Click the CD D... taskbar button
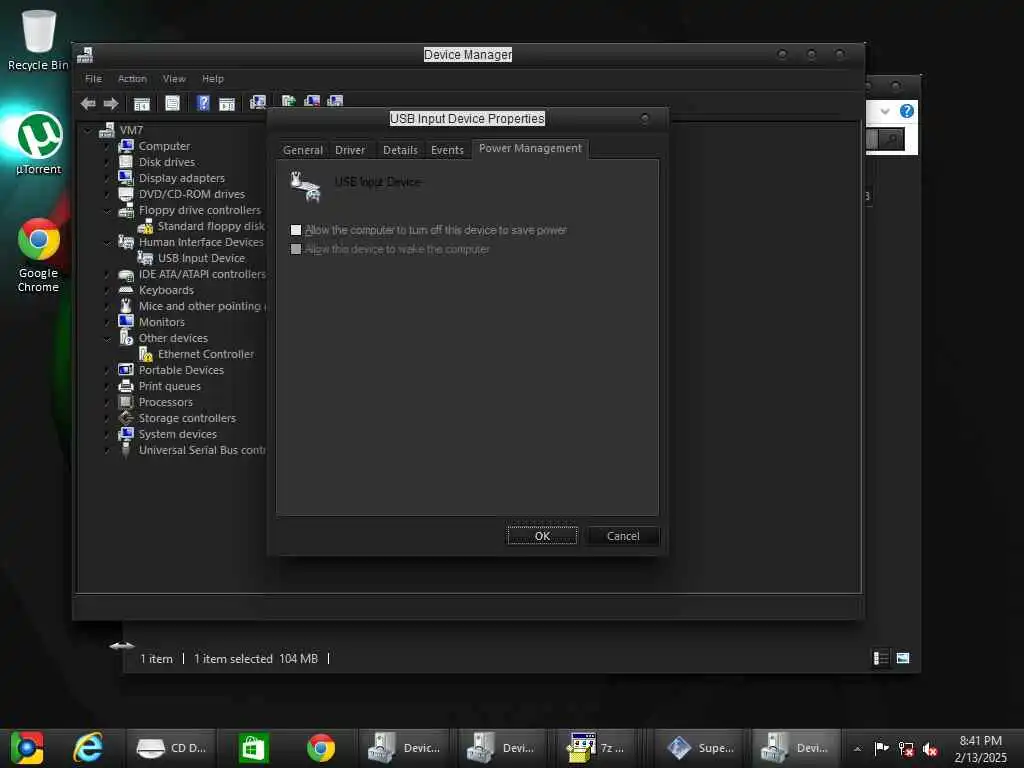Viewport: 1024px width, 768px height. coord(171,748)
